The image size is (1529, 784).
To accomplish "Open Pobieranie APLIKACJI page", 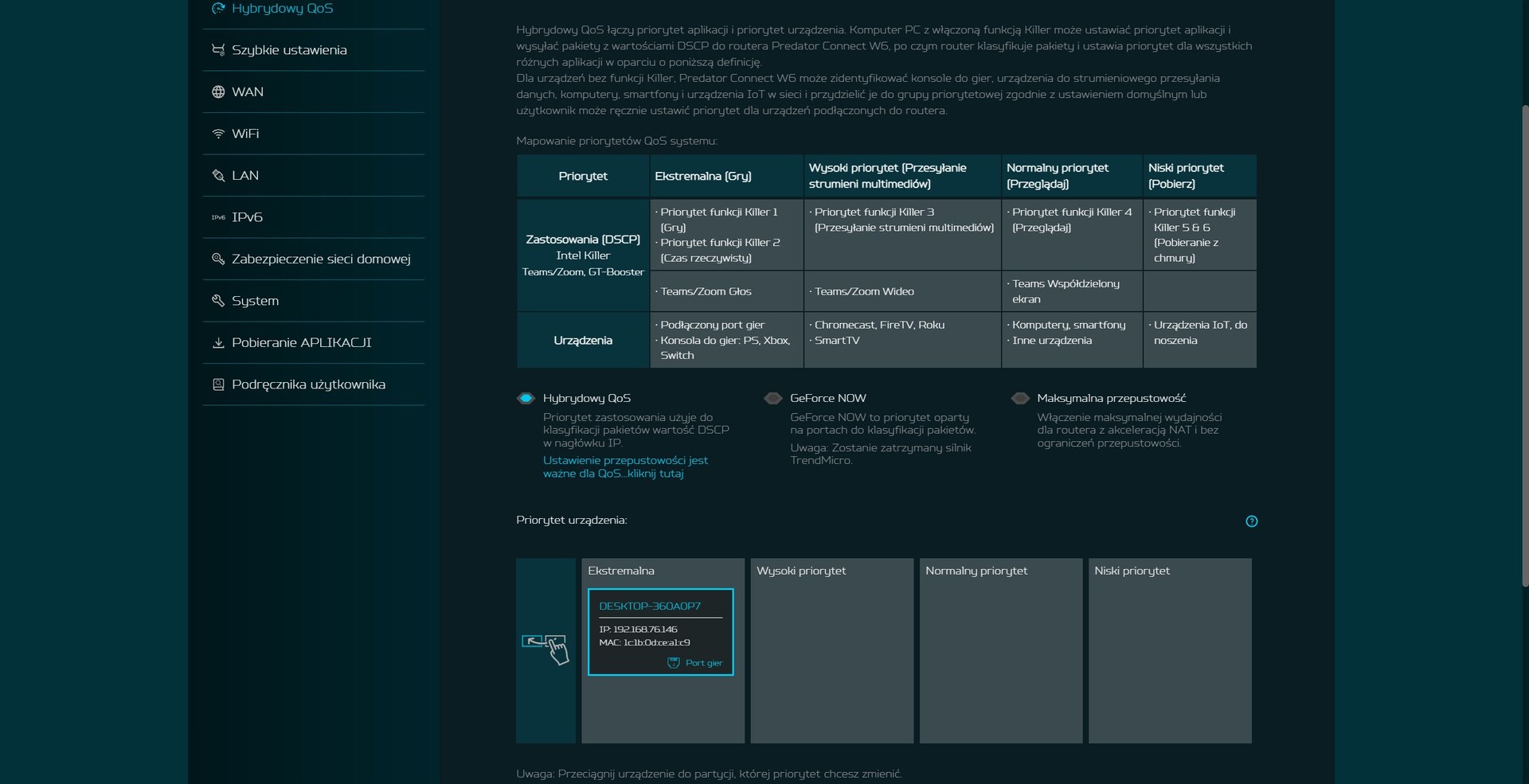I will [314, 343].
